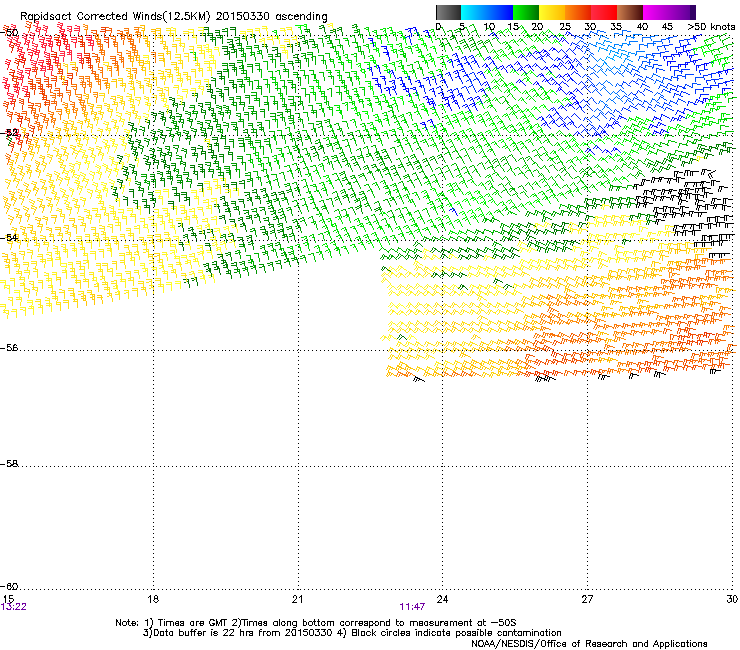Click the longitude label '27'
Image resolution: width=740 pixels, height=650 pixels.
click(587, 599)
